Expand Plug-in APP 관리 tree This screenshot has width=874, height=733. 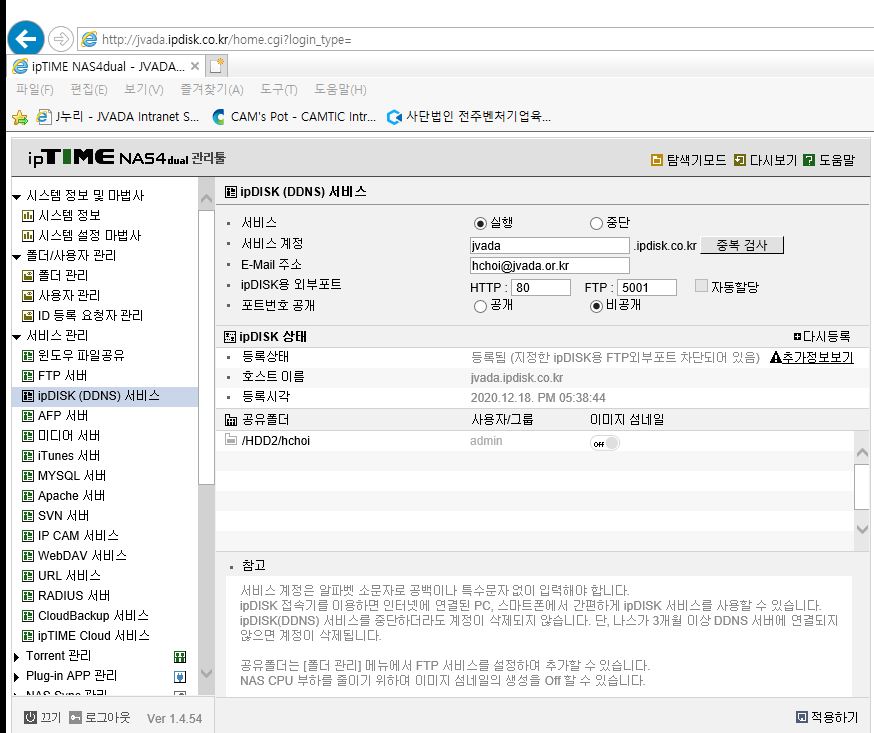pos(17,677)
